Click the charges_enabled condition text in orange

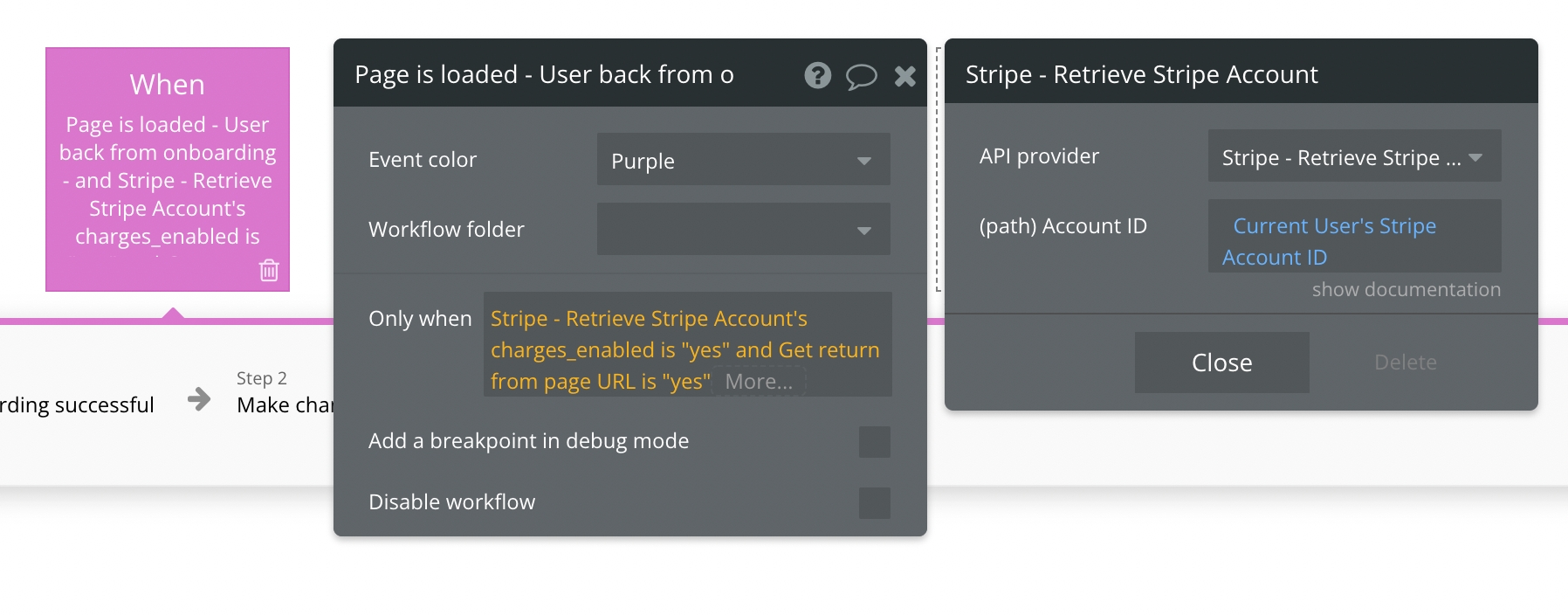tap(611, 349)
